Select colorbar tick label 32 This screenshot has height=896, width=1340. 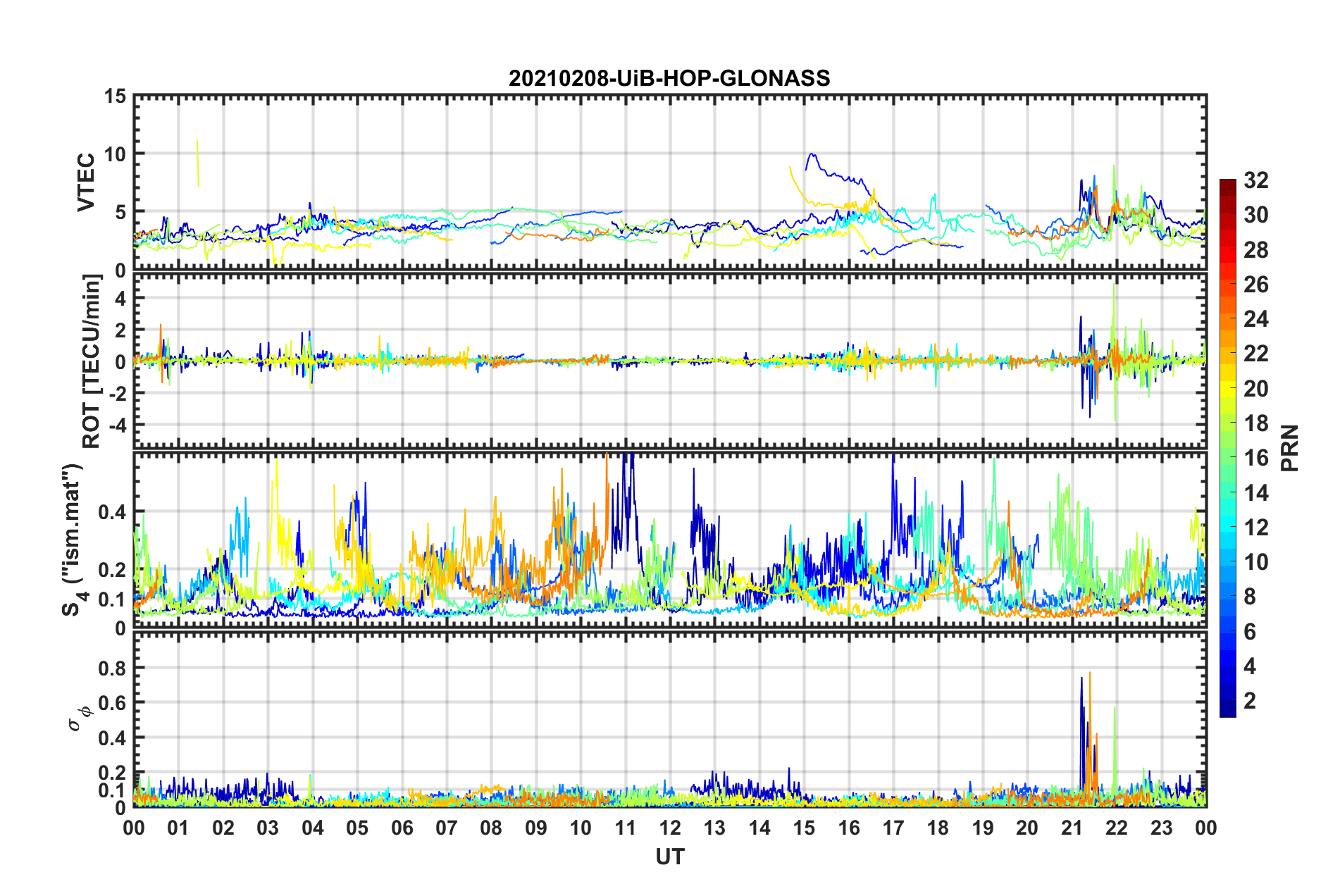click(x=1255, y=180)
